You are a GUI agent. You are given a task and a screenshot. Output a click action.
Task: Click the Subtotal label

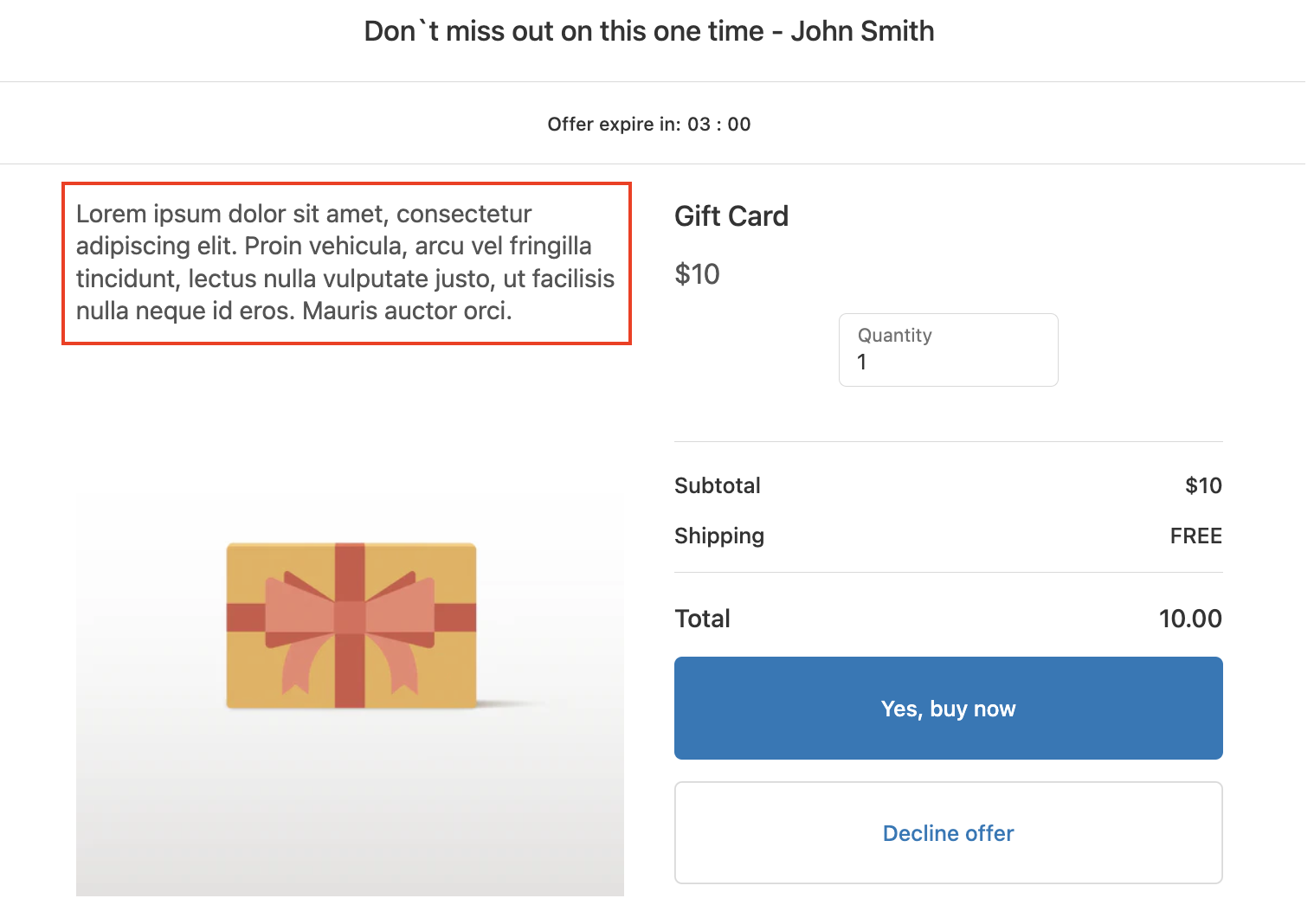click(x=718, y=486)
